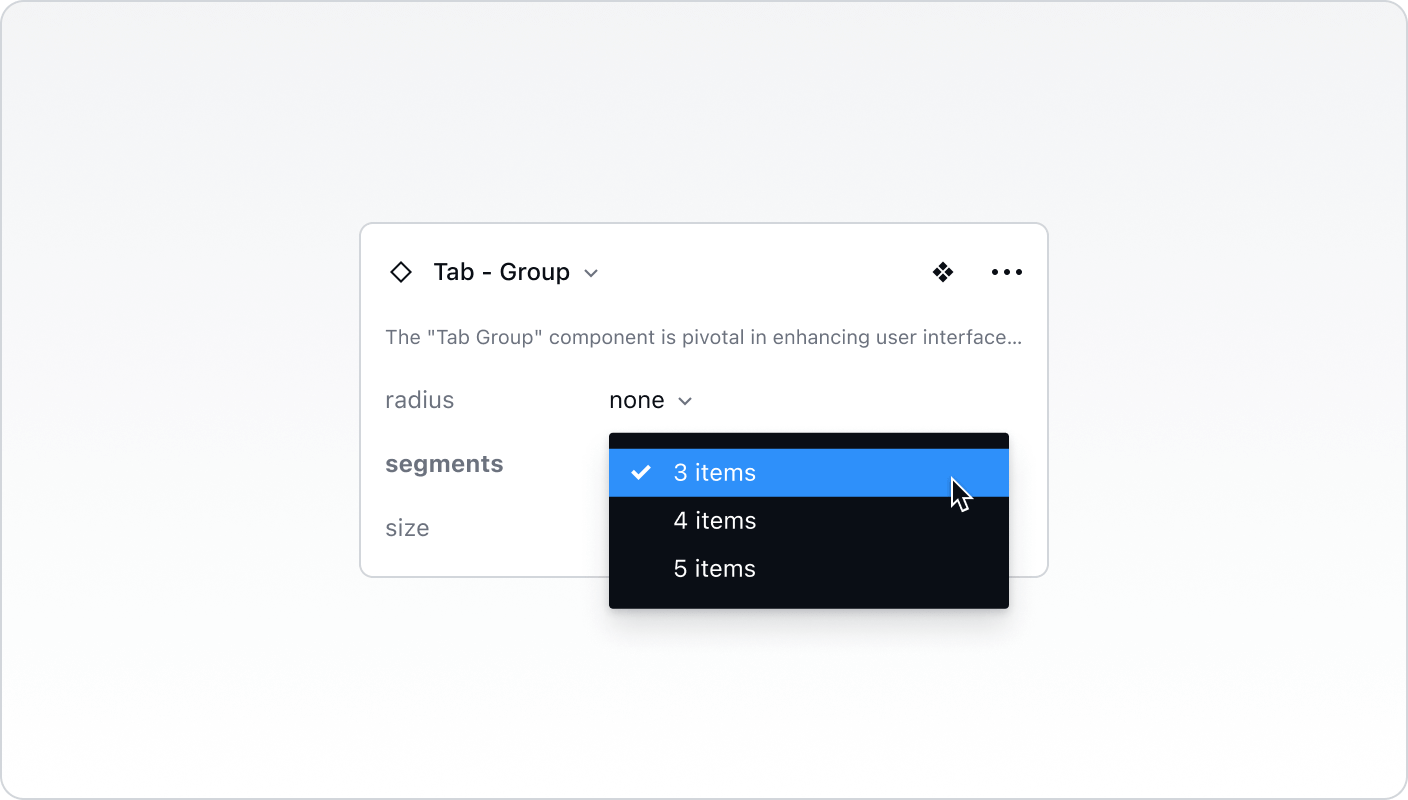The width and height of the screenshot is (1408, 800).
Task: Click the blank top padding of the dropdown menu
Action: tap(808, 440)
